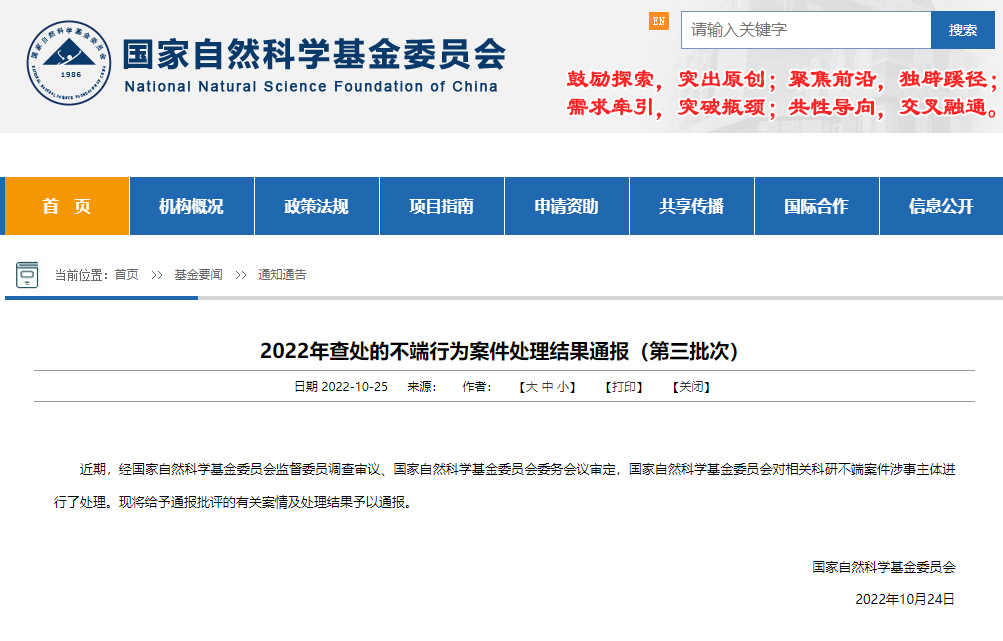Click the English name National Natural Science Foundation of China

click(311, 86)
